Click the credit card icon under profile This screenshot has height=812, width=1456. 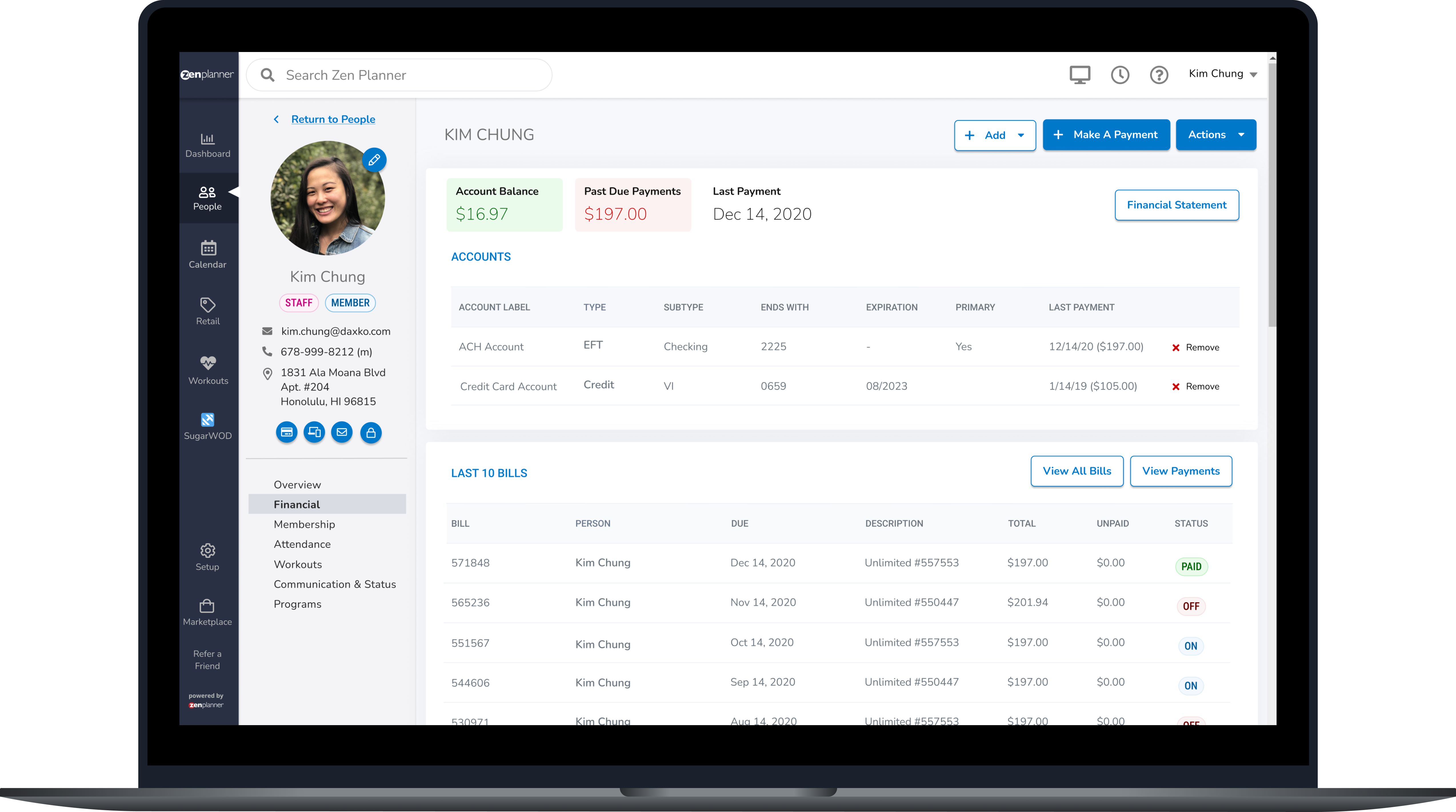click(x=287, y=432)
